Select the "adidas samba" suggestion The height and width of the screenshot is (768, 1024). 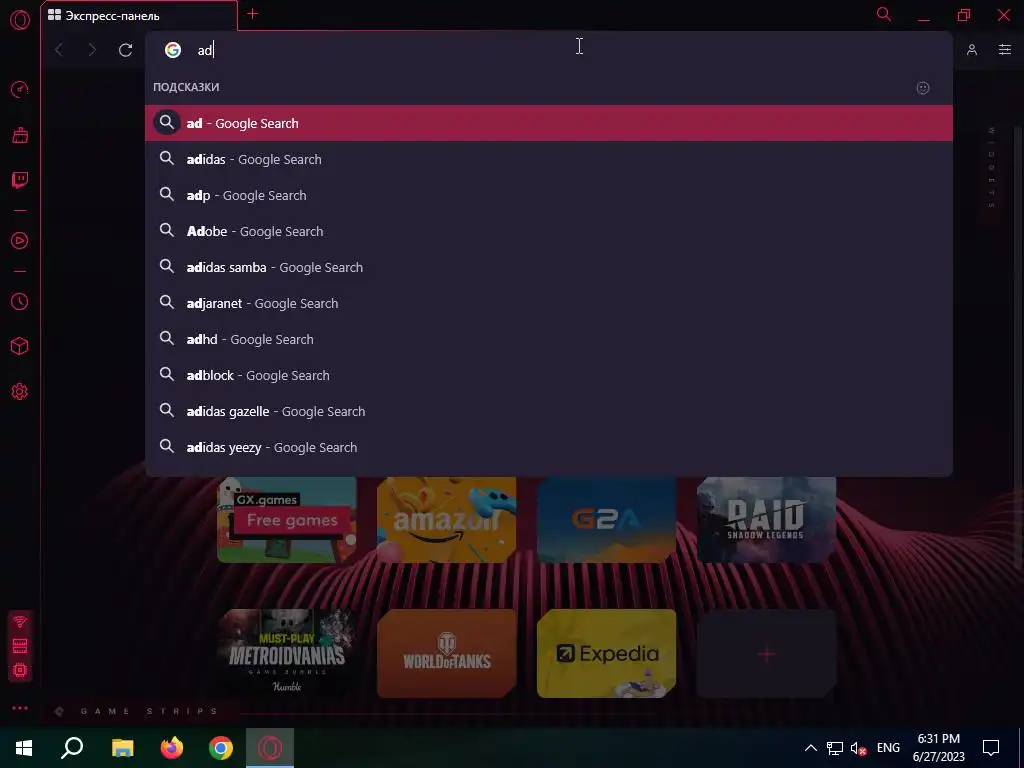tap(549, 266)
